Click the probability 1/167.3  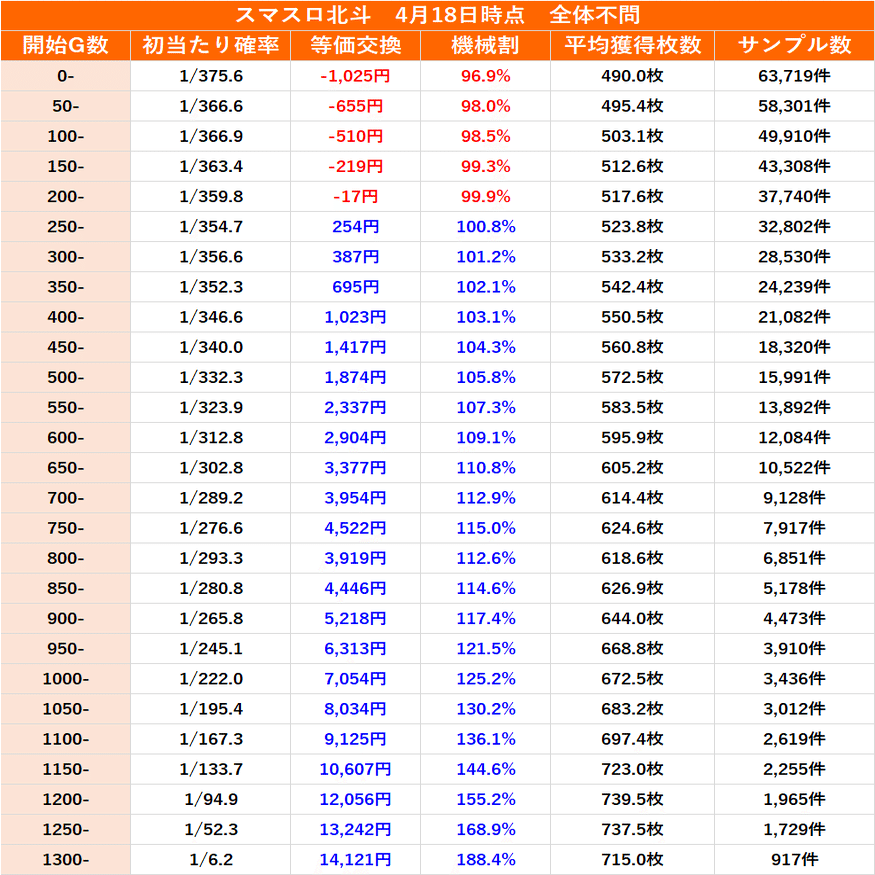point(211,739)
